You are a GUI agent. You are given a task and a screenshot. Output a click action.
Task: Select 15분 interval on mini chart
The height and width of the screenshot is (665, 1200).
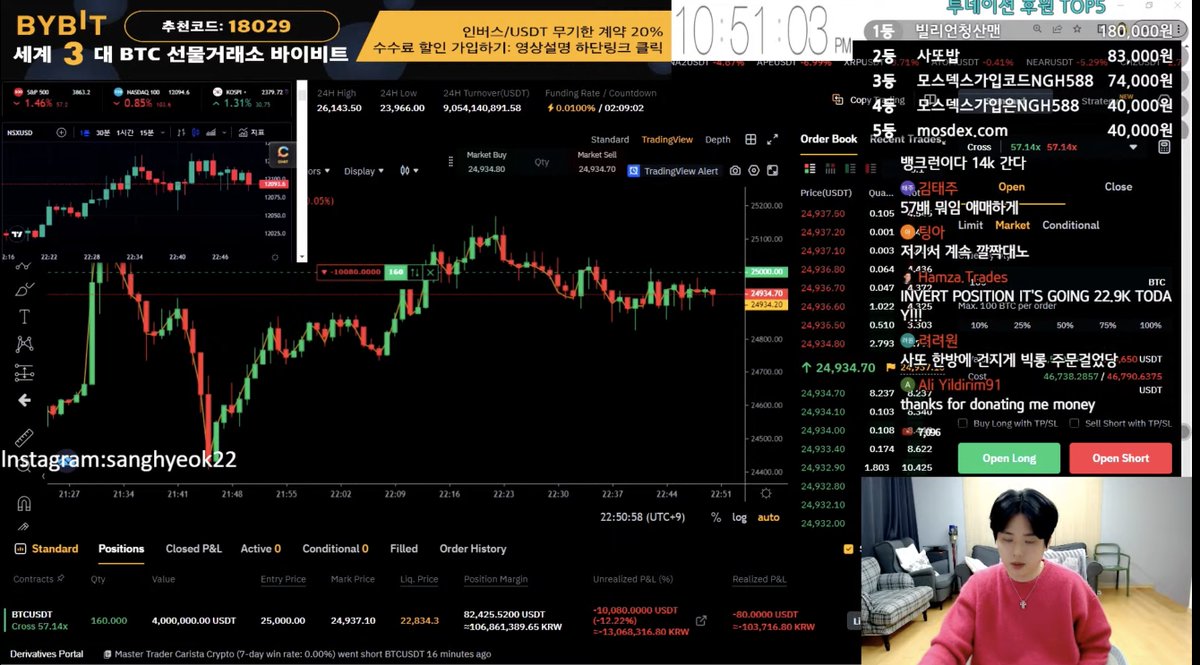pyautogui.click(x=147, y=132)
